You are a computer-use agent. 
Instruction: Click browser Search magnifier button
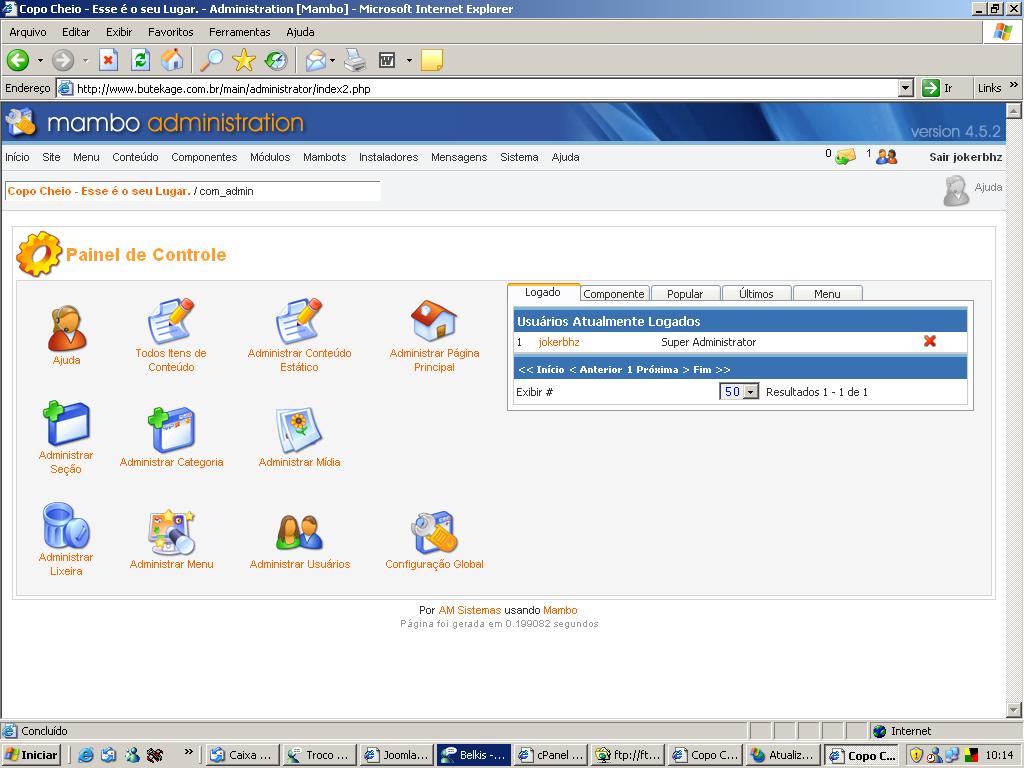(x=211, y=60)
